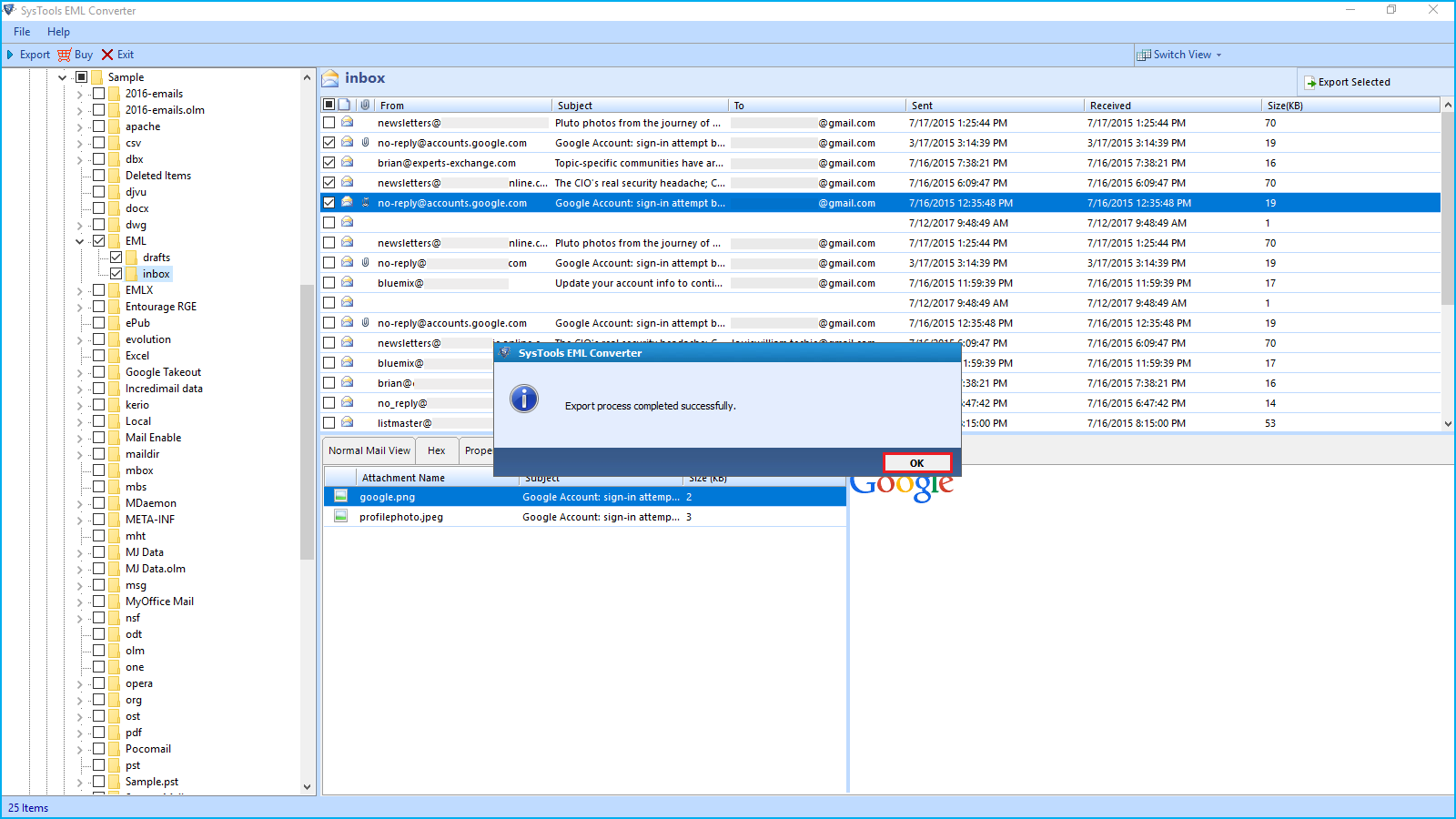Toggle the EML folder checkbox

click(98, 241)
